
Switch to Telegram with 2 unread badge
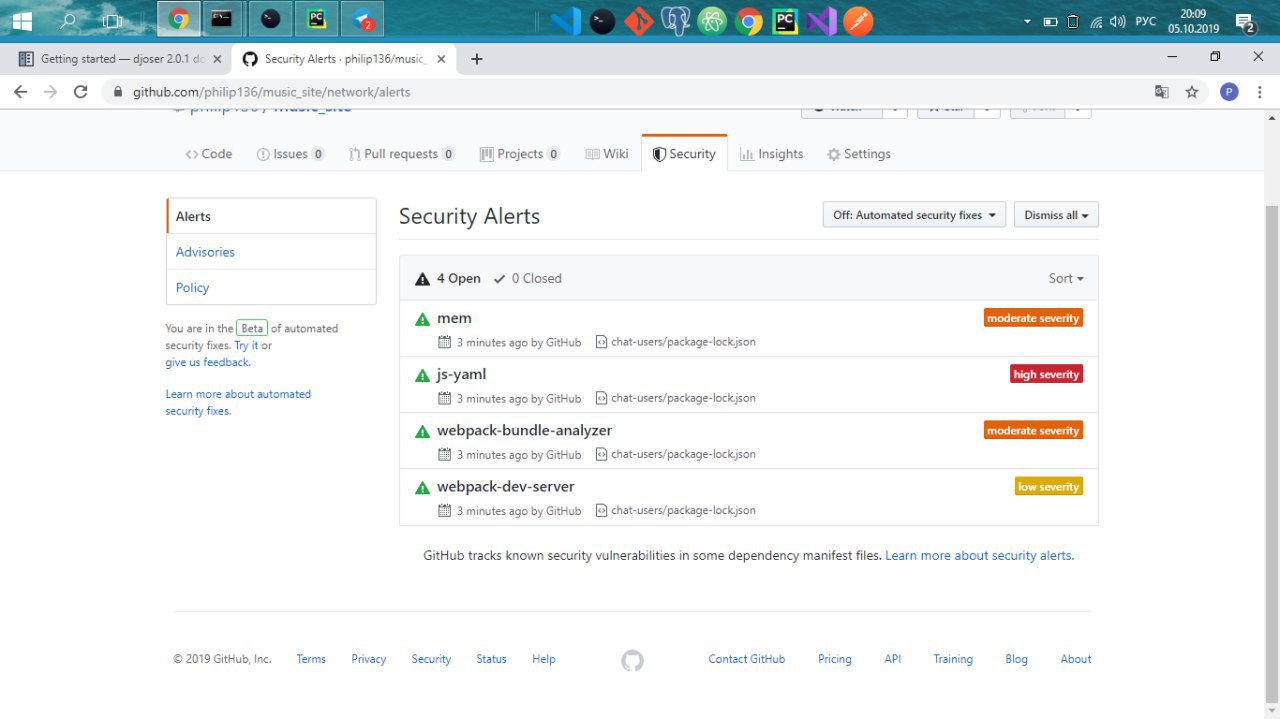(362, 19)
